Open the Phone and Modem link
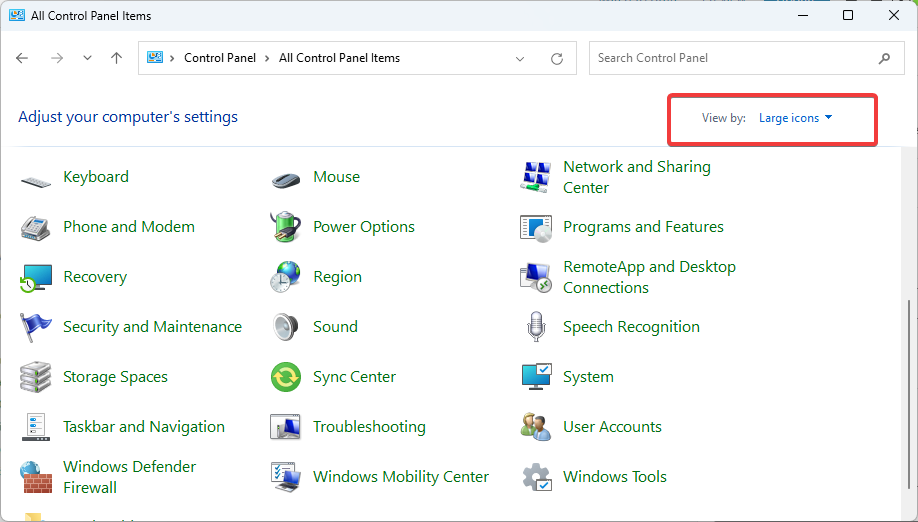The image size is (918, 522). click(129, 226)
